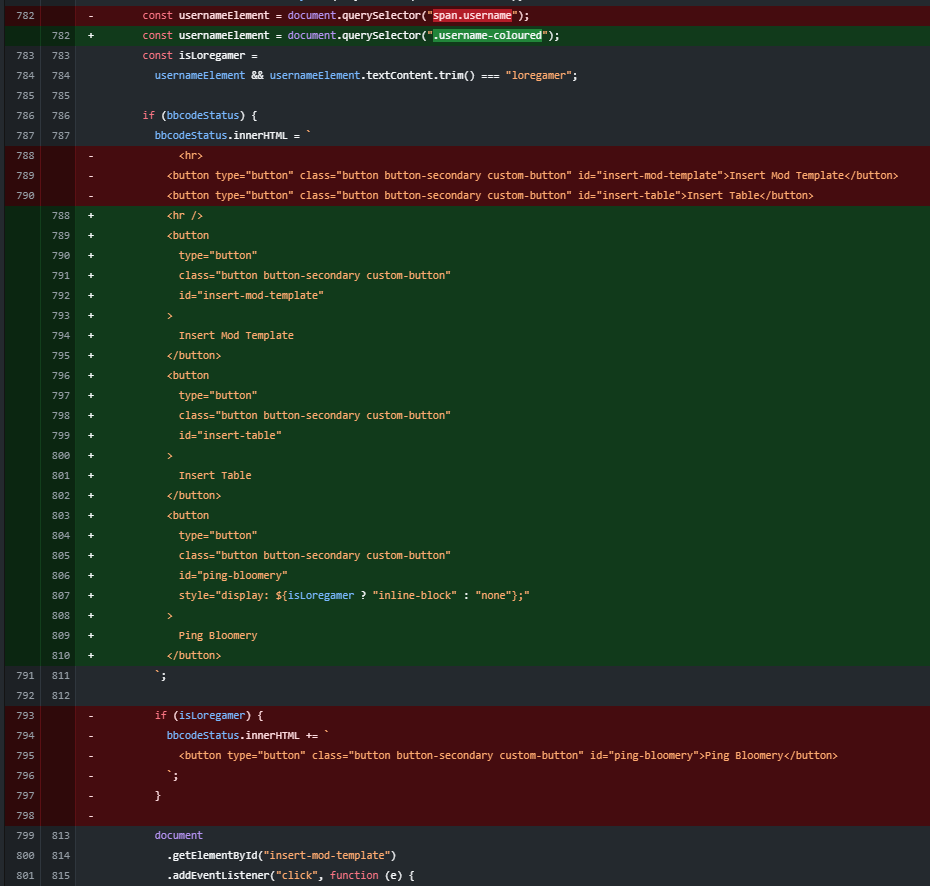Click closing "</button>" on line 795
The width and height of the screenshot is (930, 886).
click(194, 356)
